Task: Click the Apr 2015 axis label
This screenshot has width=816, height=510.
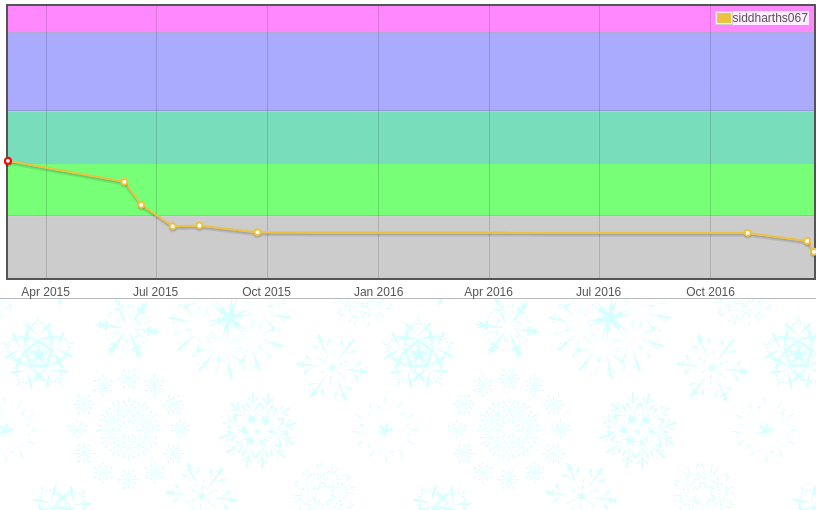Action: pyautogui.click(x=45, y=292)
